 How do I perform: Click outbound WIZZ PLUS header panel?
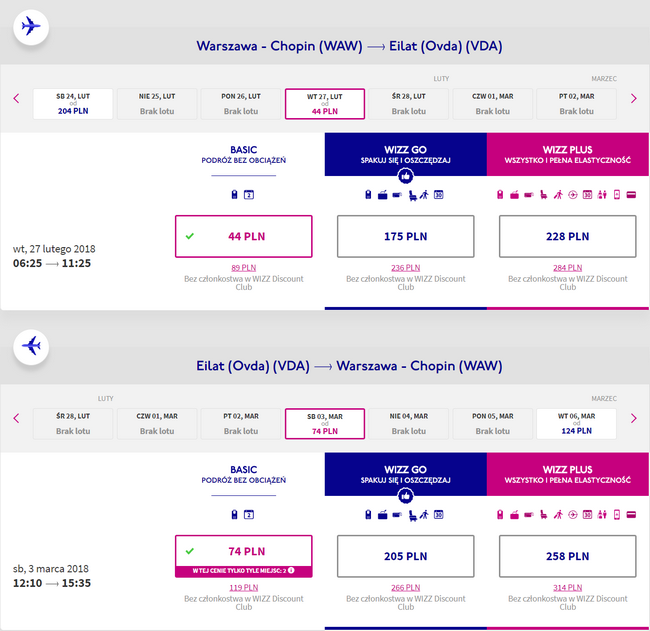click(x=568, y=154)
